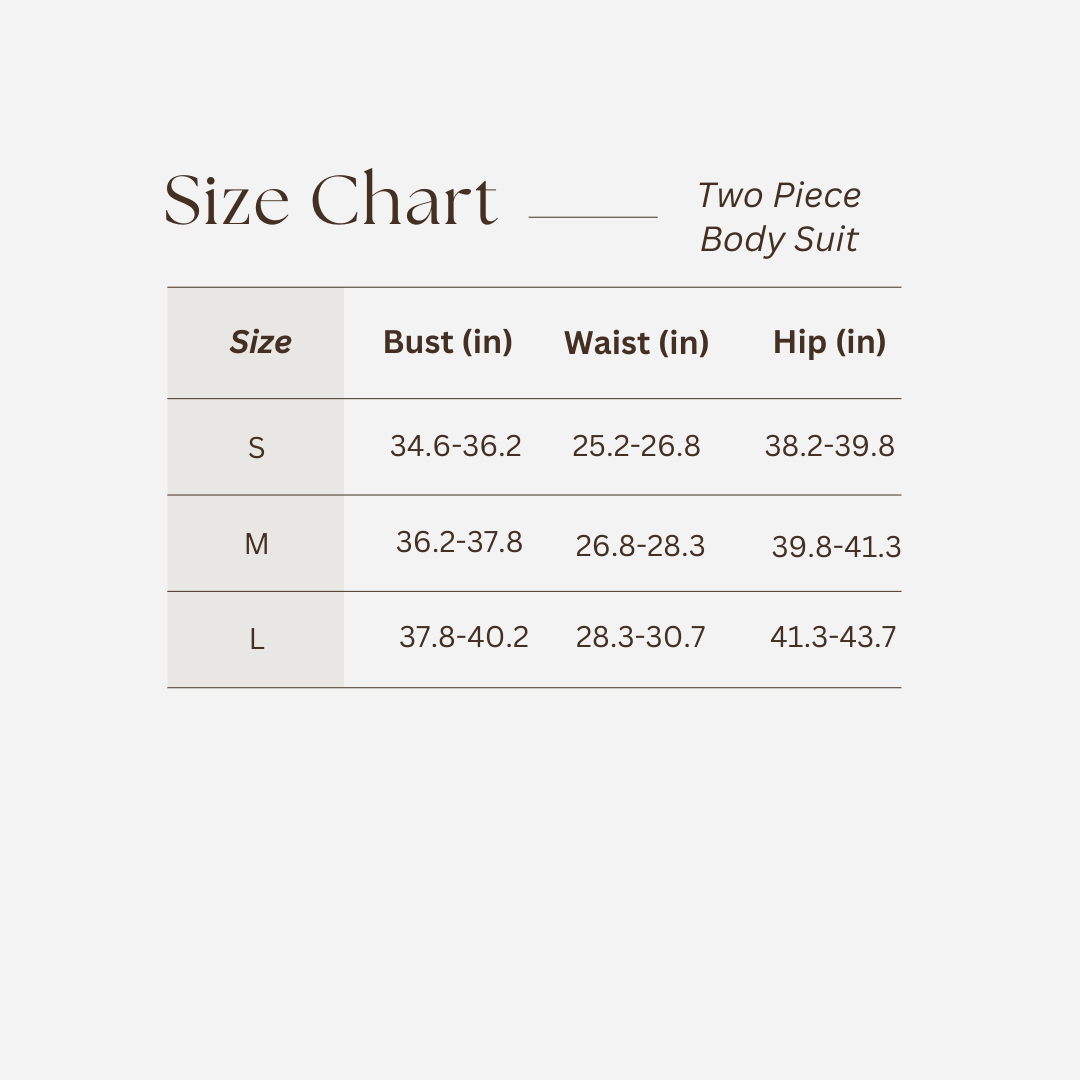Screen dimensions: 1080x1080
Task: Select the Bust (in) column header
Action: pyautogui.click(x=447, y=342)
